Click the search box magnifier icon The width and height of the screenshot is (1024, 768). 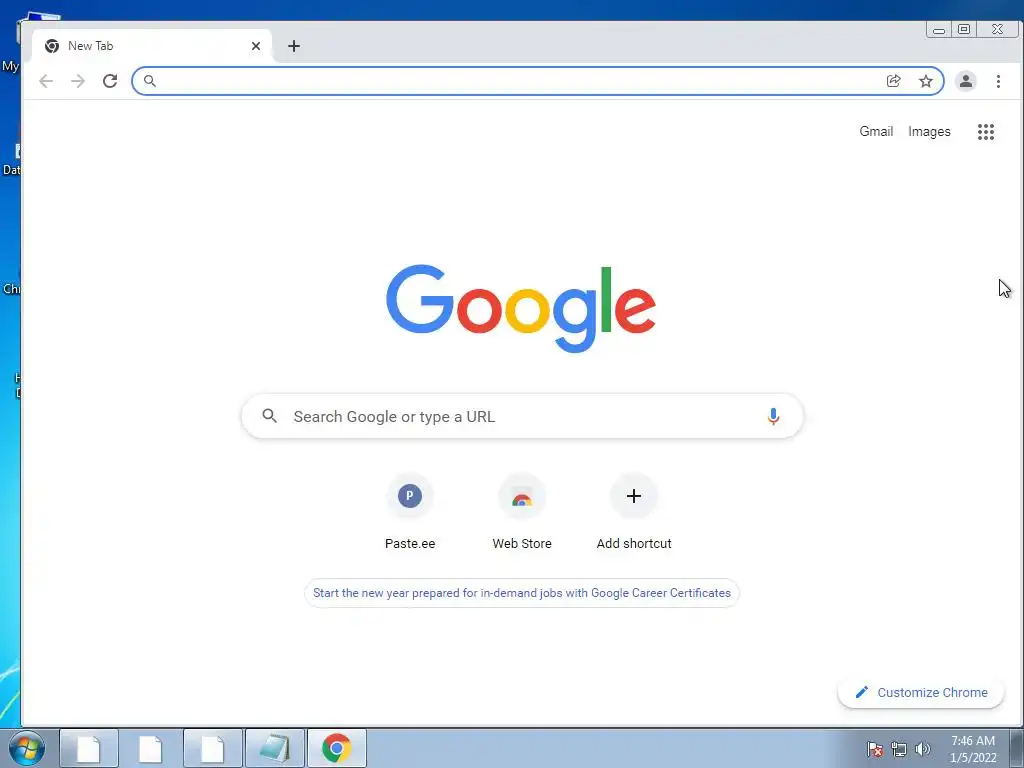pyautogui.click(x=269, y=415)
